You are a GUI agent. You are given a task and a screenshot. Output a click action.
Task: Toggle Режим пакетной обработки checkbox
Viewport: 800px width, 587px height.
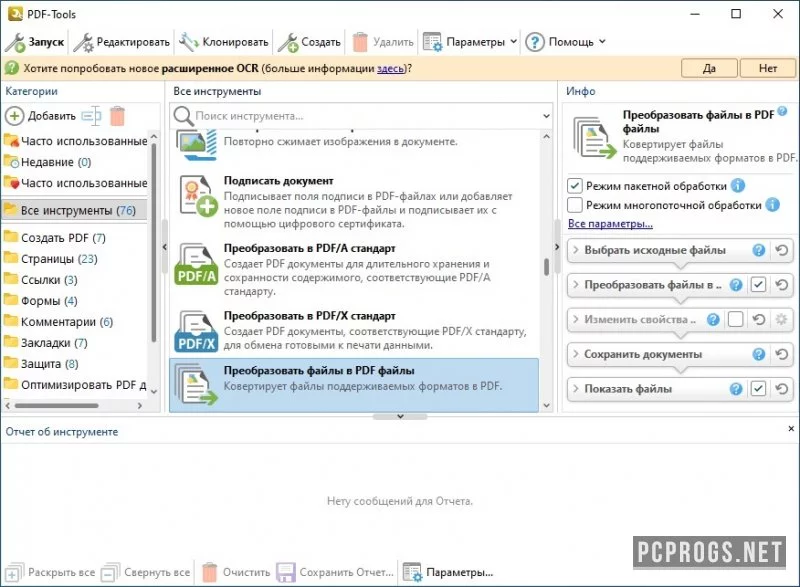click(574, 185)
